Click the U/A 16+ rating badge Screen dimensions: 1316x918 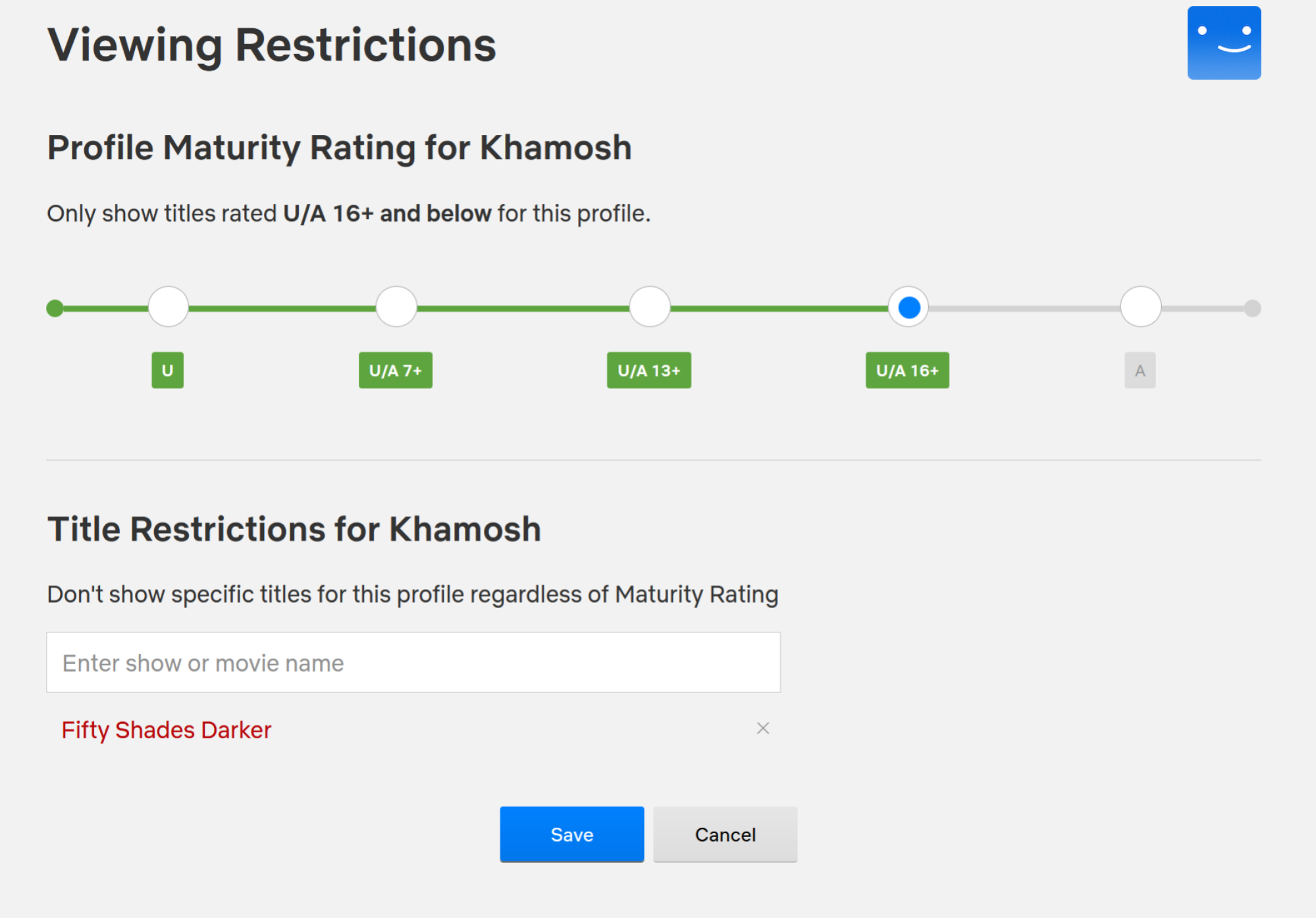tap(907, 370)
